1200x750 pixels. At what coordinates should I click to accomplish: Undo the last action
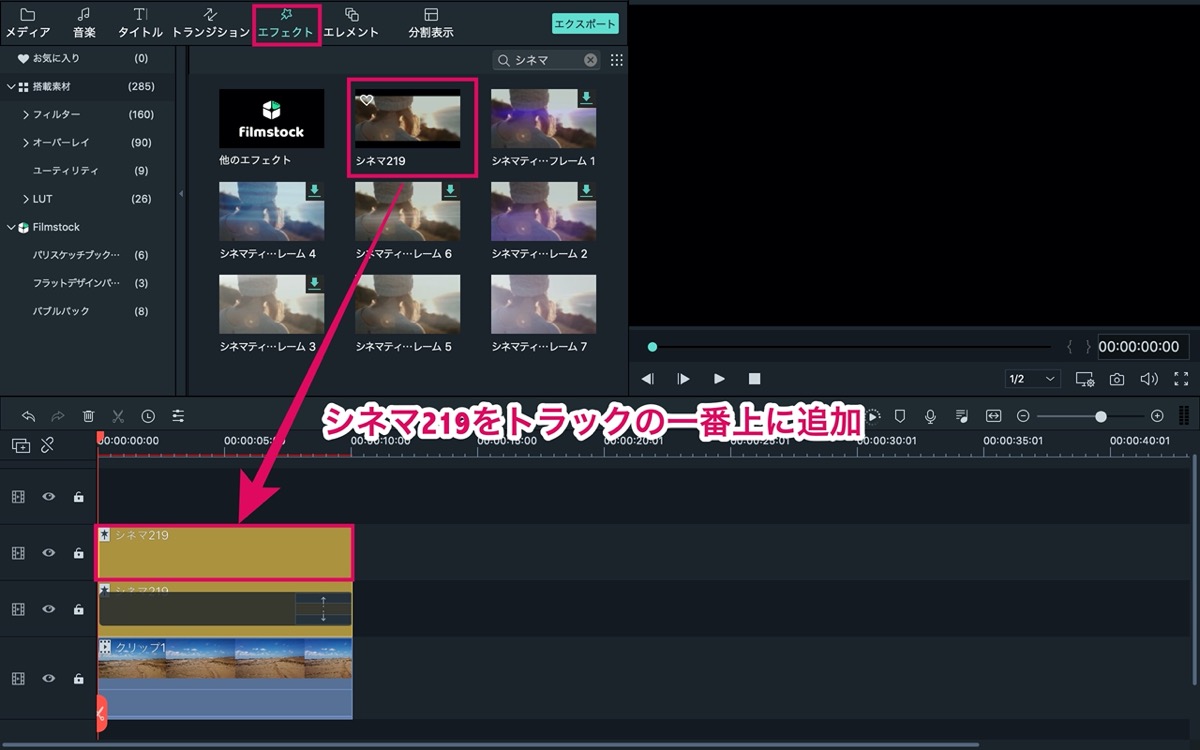click(28, 416)
